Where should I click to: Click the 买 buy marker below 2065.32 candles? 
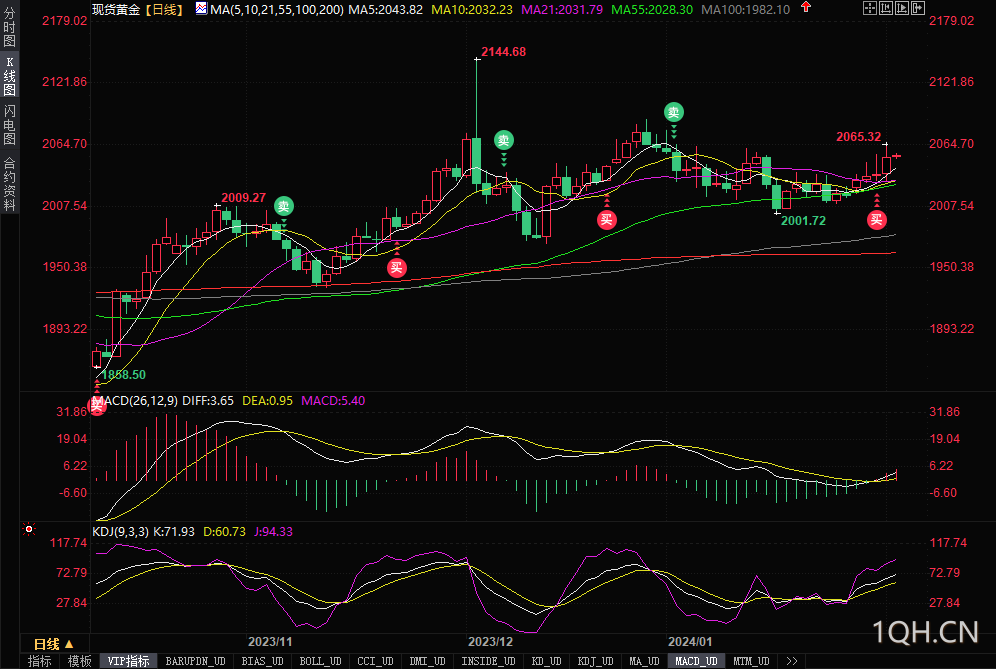point(877,220)
